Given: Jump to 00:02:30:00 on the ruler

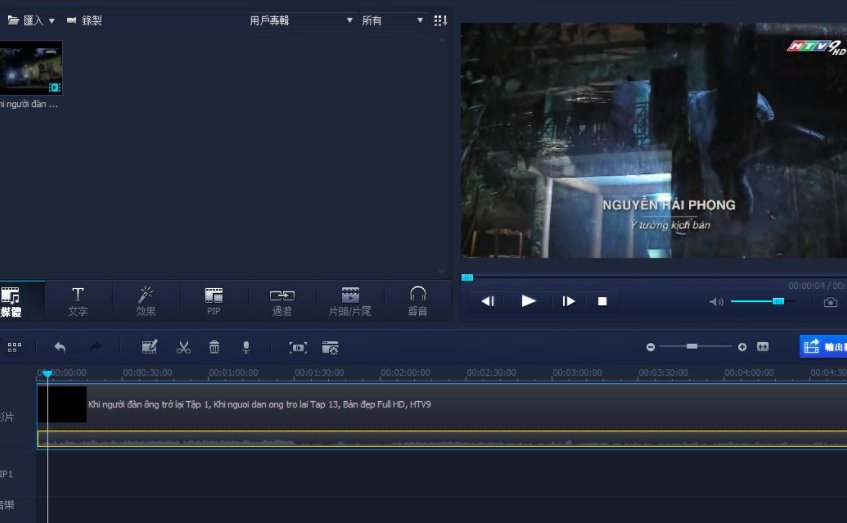Looking at the screenshot, I should (x=491, y=373).
